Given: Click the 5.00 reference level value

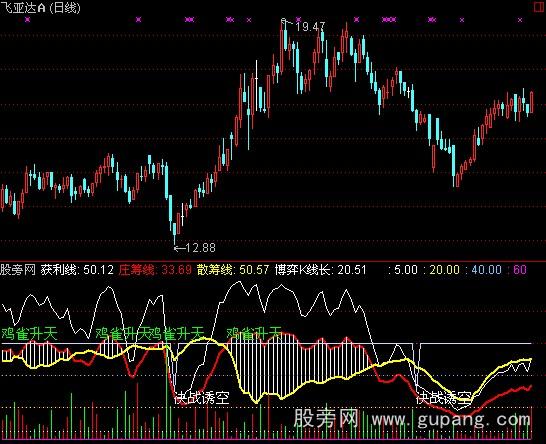Looking at the screenshot, I should (406, 270).
